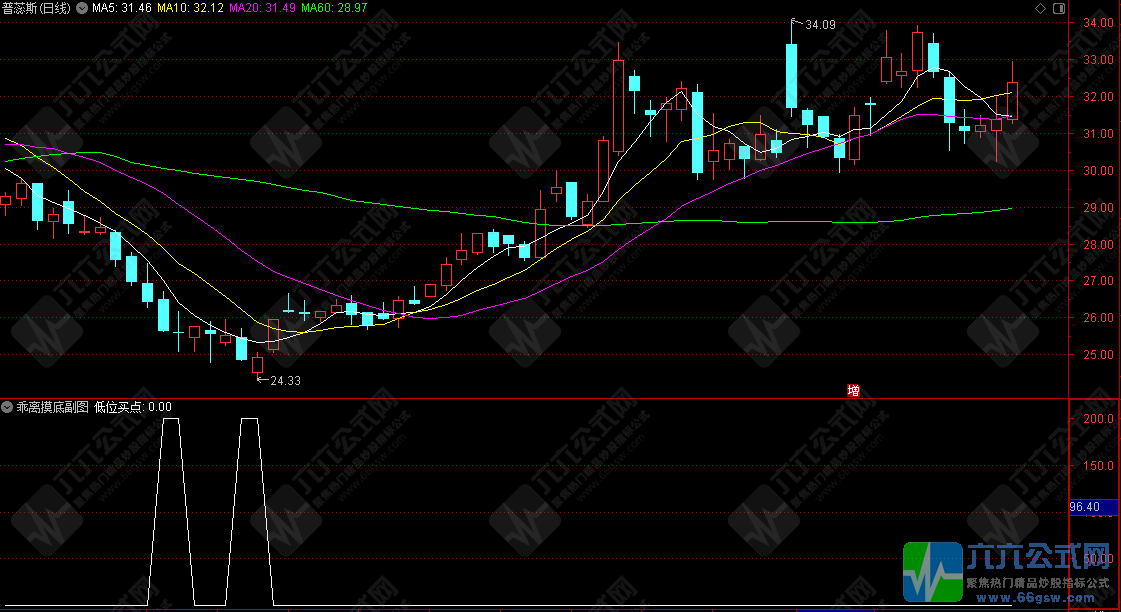Click the 200.0 axis label in sub-chart
Image resolution: width=1121 pixels, height=612 pixels.
point(1099,419)
